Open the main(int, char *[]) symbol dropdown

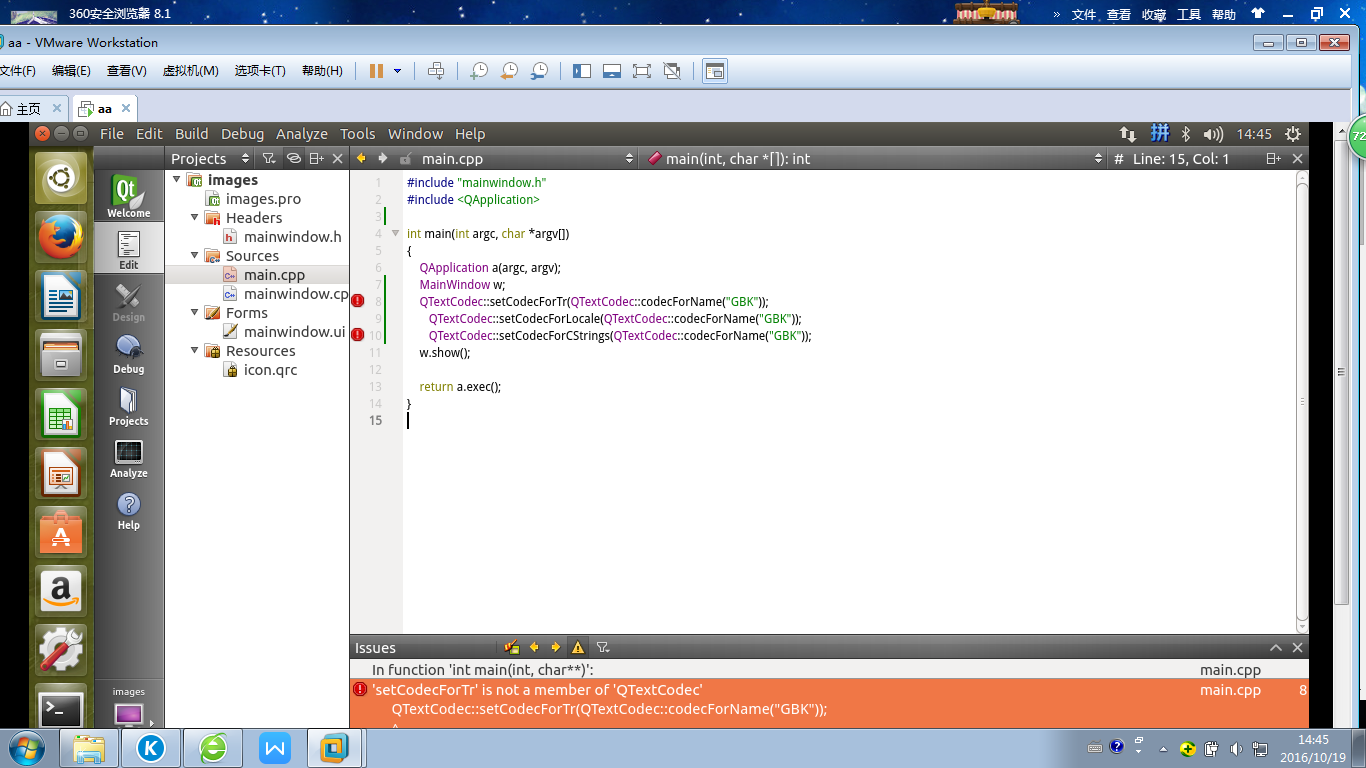874,158
